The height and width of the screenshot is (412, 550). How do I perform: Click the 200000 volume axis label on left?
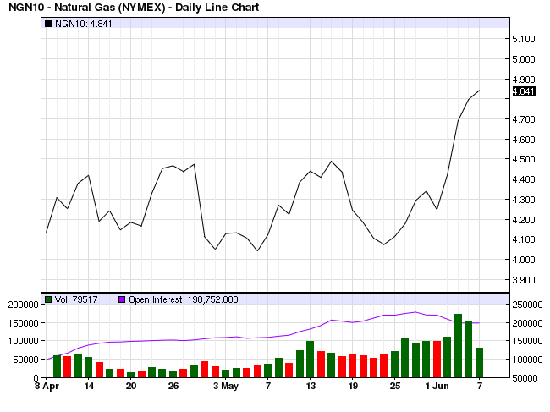[23, 304]
